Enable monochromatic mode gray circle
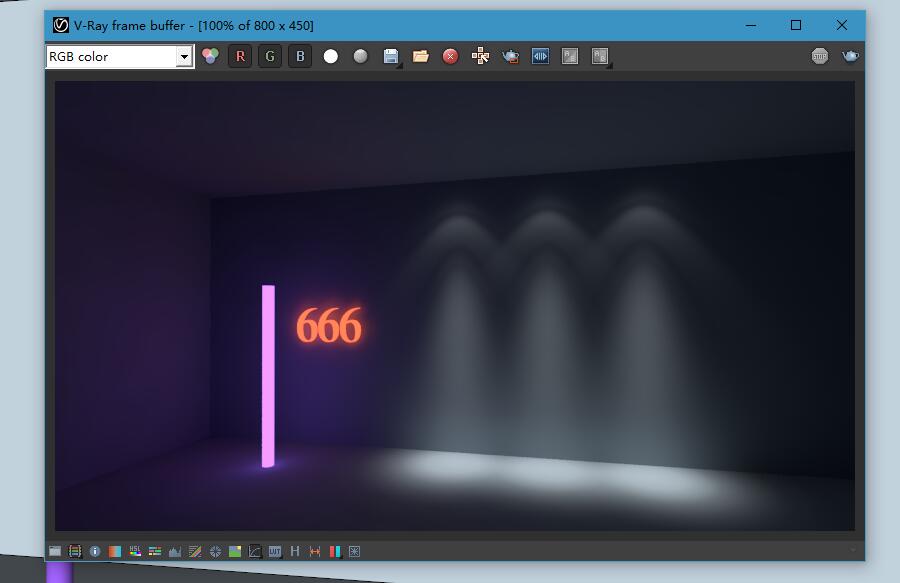Screen dimensions: 900x583 coord(360,56)
